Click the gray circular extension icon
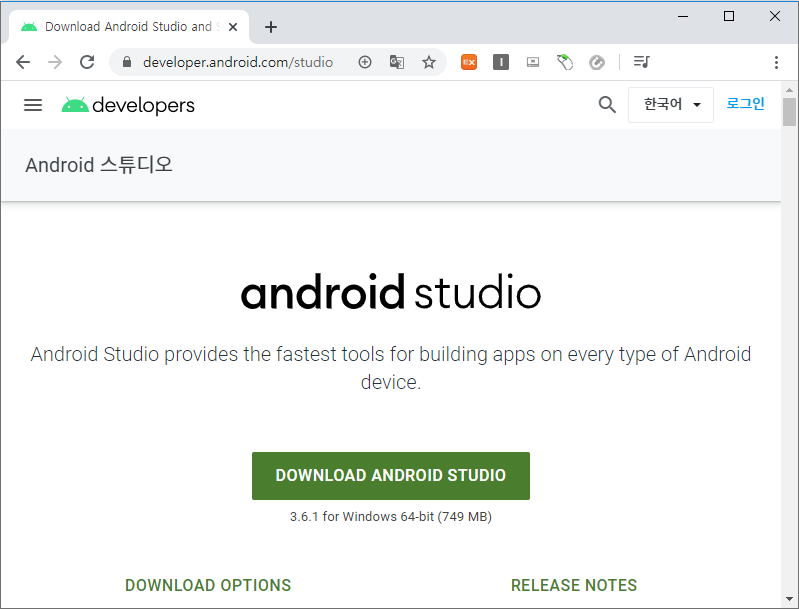799x609 pixels. 597,62
